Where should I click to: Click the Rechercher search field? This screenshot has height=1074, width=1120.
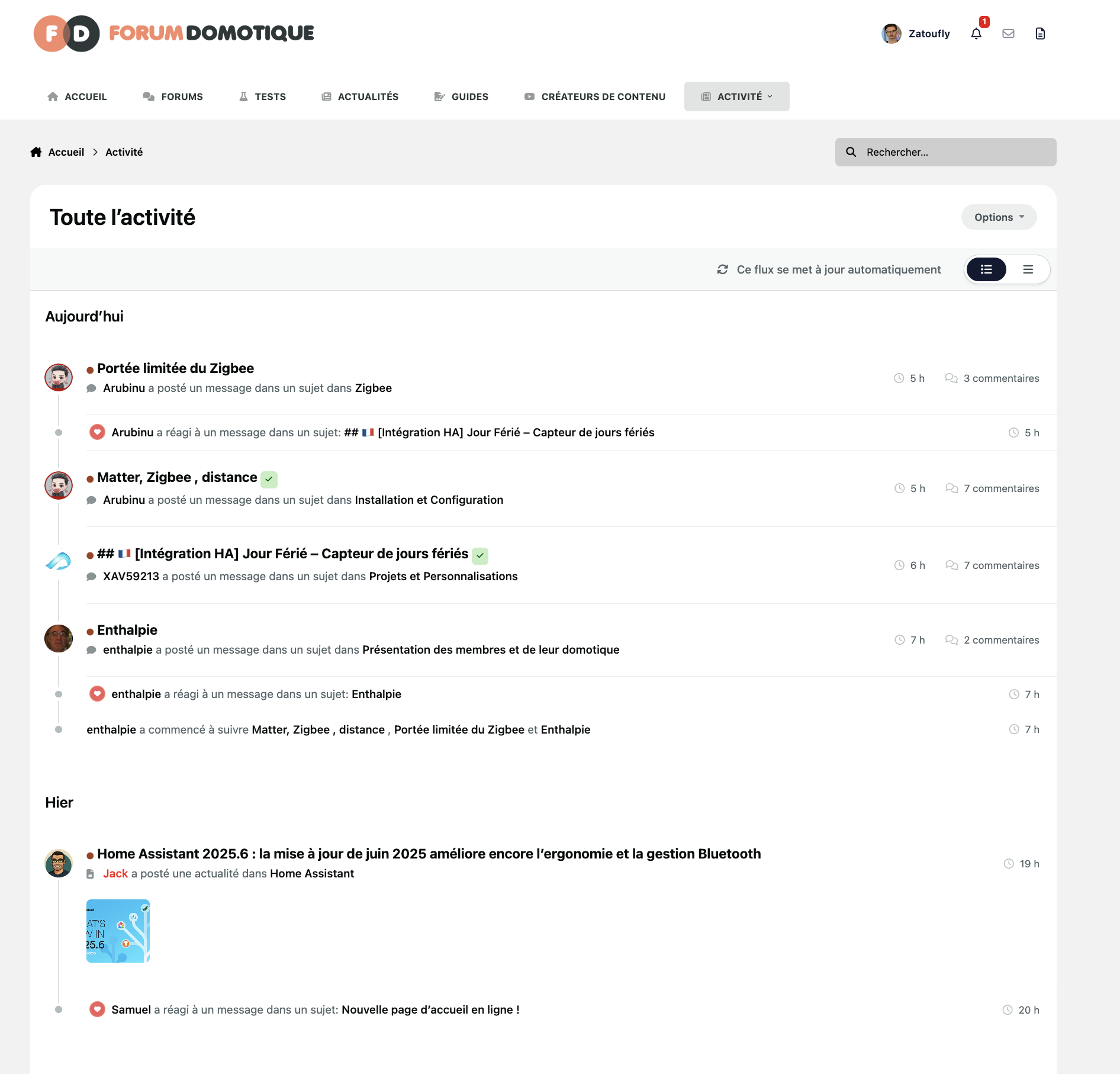(x=945, y=152)
